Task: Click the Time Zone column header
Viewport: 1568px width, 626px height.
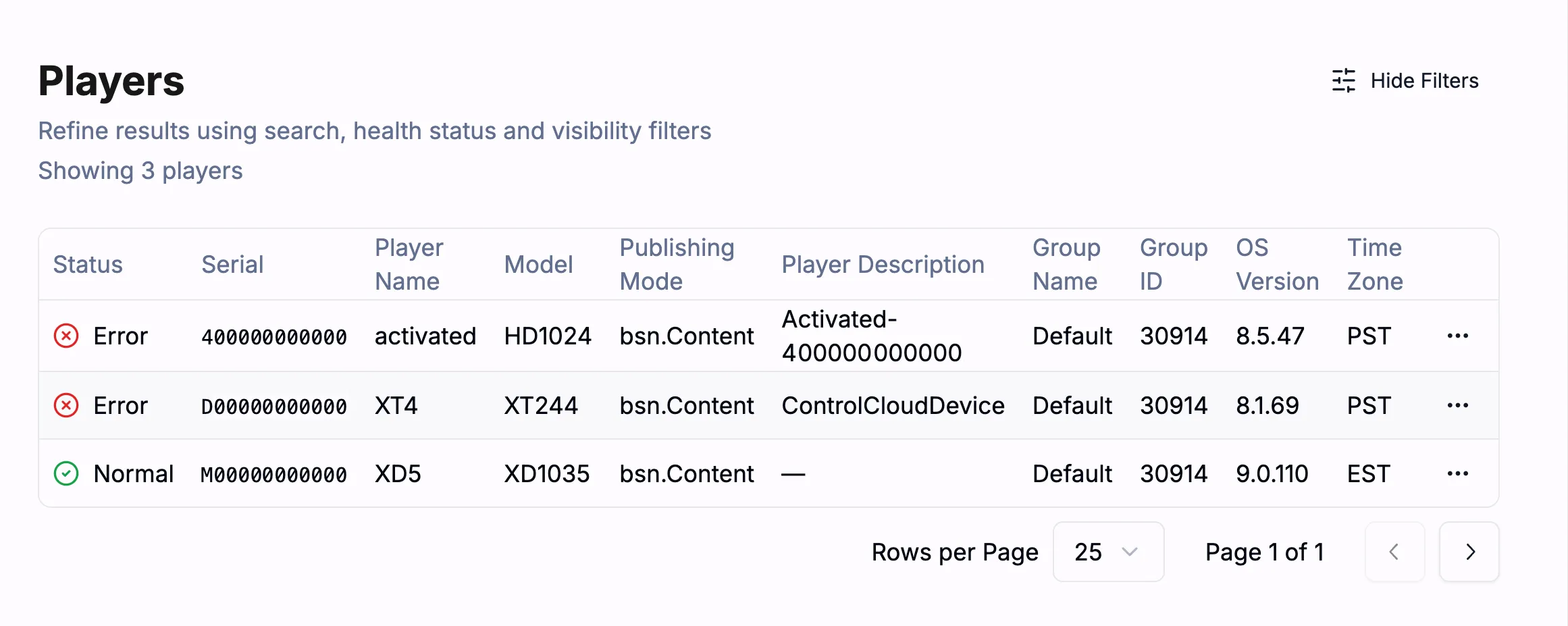Action: click(x=1375, y=264)
